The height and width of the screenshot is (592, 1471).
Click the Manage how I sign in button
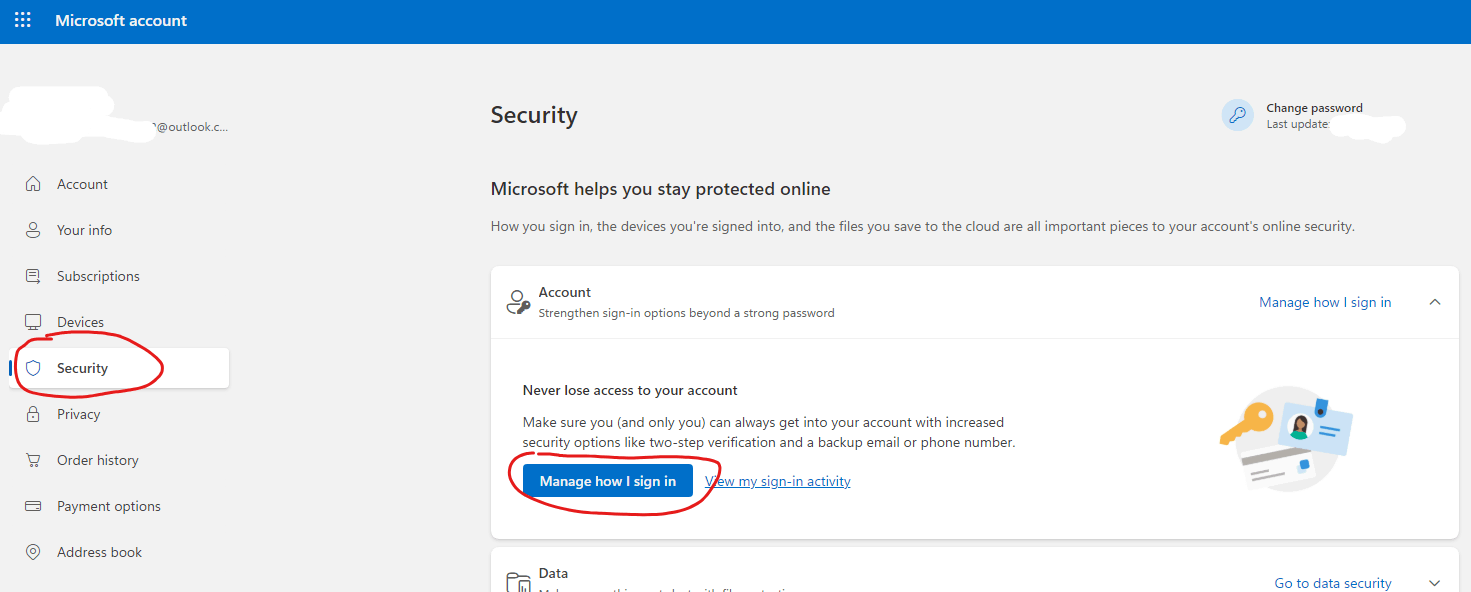coord(606,480)
